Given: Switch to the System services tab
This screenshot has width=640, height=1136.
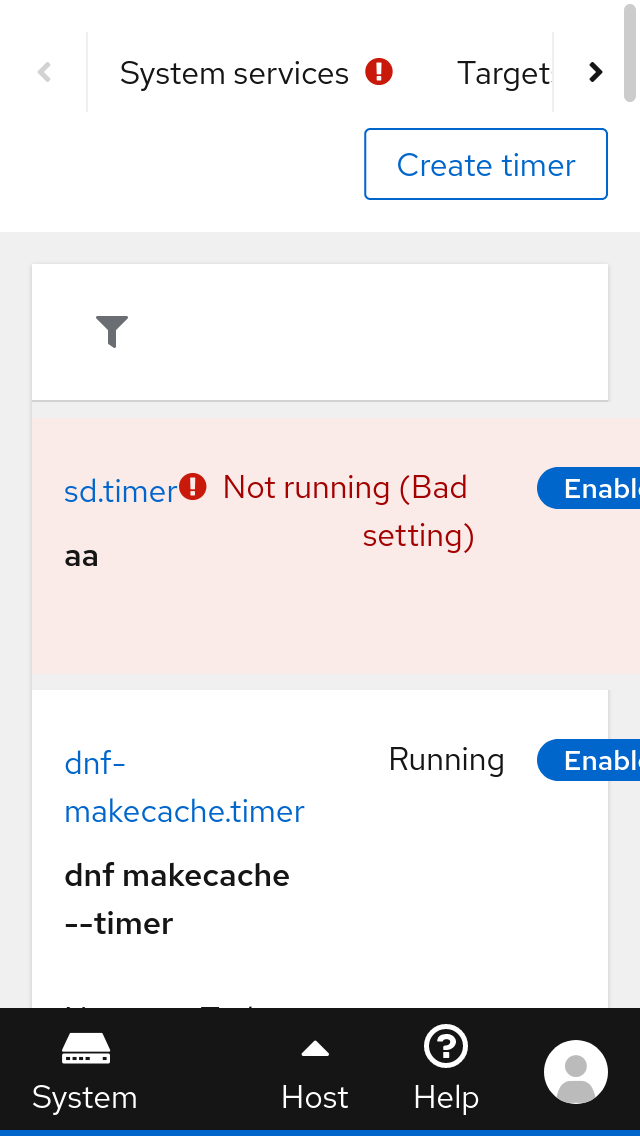Looking at the screenshot, I should pos(235,72).
